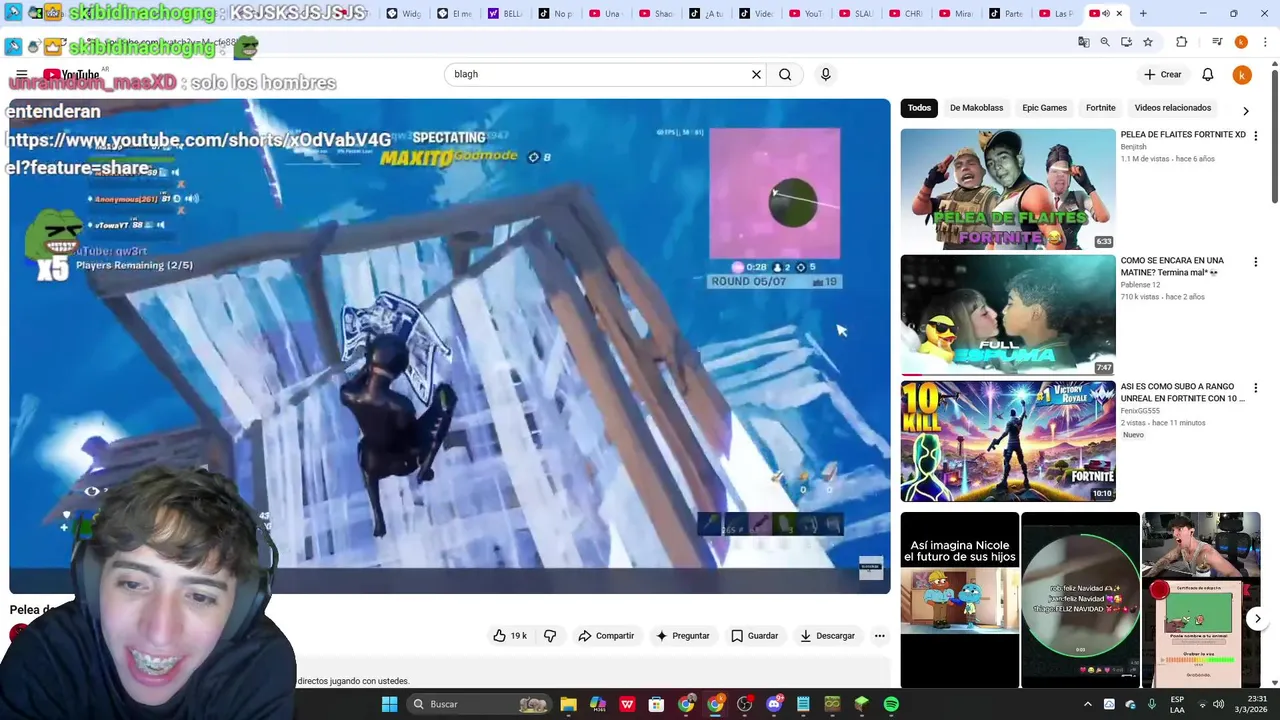The image size is (1280, 720).
Task: Open YouTube notifications bell
Action: 1207,74
